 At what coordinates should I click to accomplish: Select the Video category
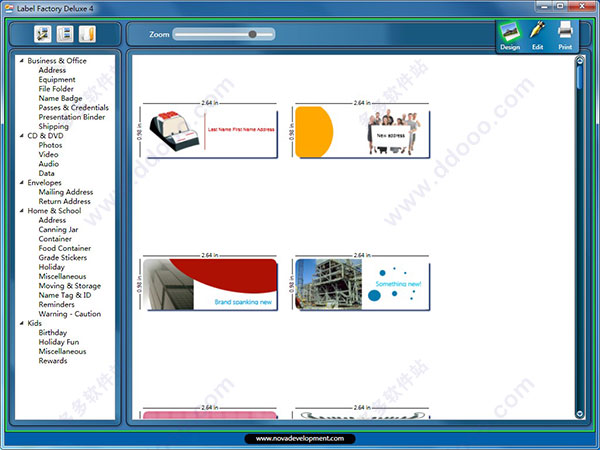pos(48,154)
